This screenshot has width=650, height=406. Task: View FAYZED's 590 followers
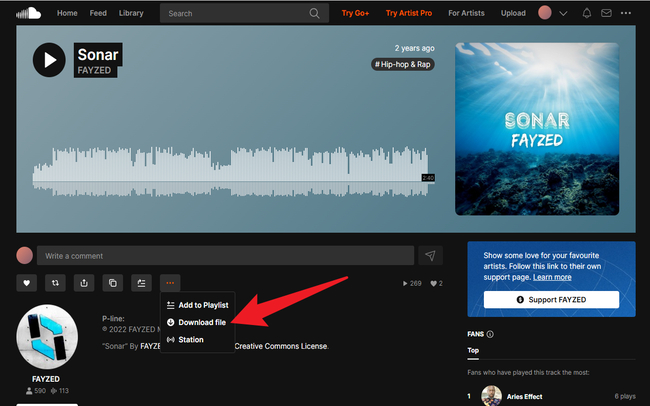tap(36, 391)
